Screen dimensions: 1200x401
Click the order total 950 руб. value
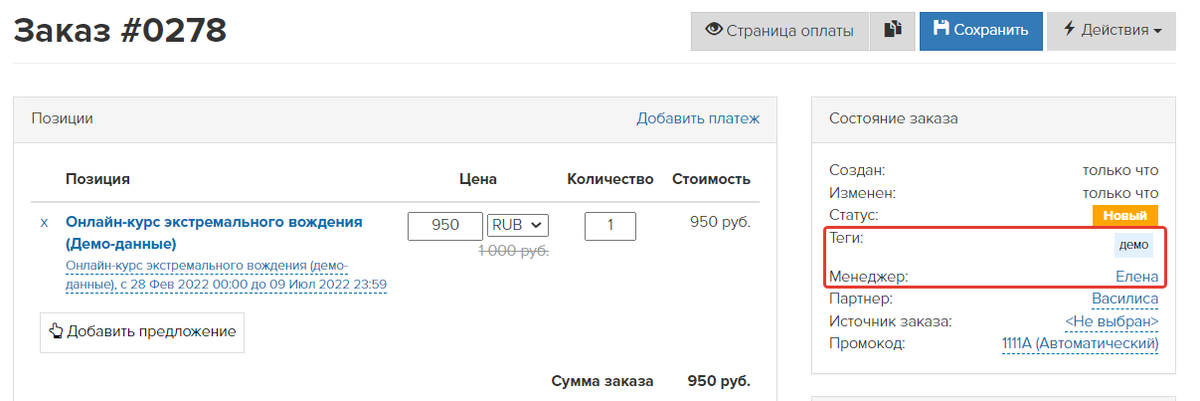pyautogui.click(x=719, y=381)
